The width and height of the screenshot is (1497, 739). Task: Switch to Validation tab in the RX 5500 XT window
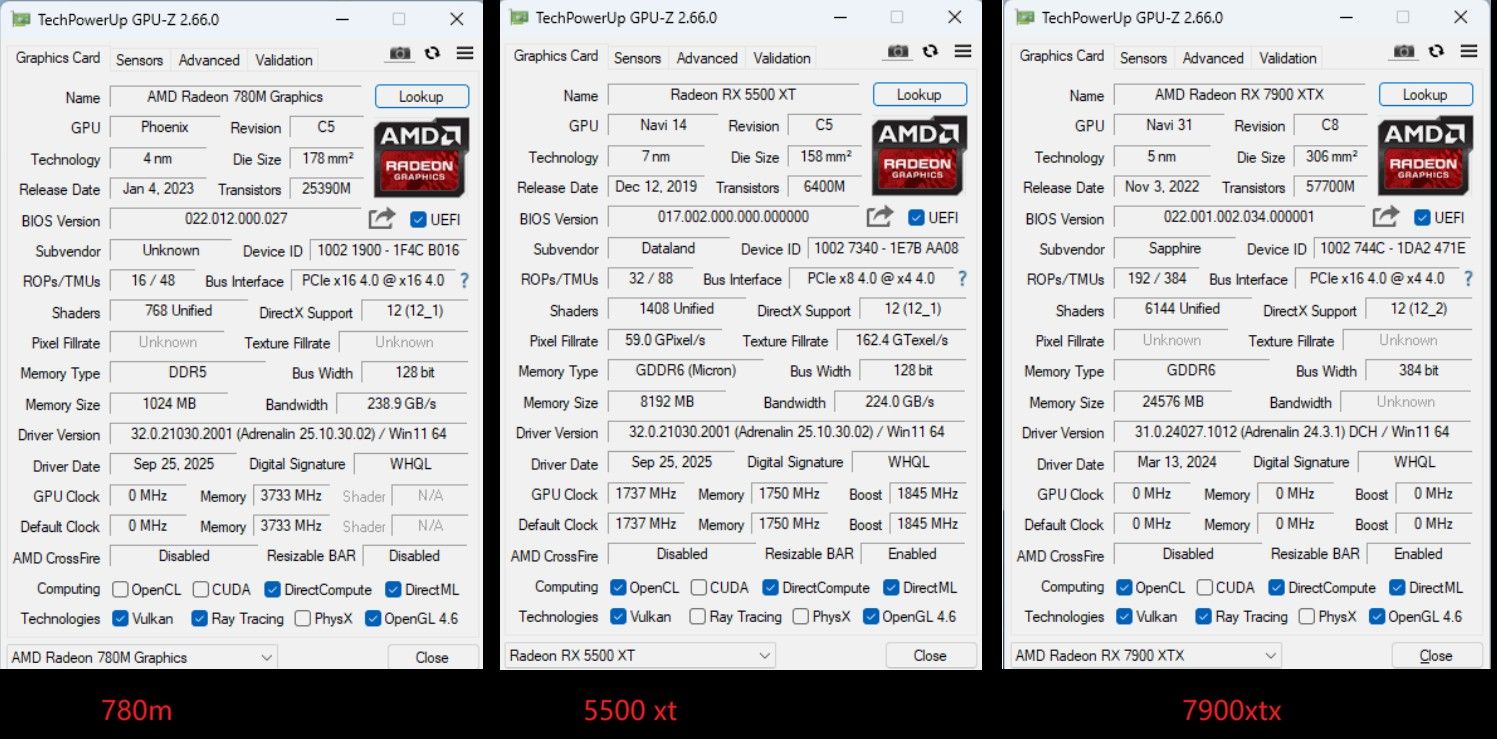(x=782, y=58)
